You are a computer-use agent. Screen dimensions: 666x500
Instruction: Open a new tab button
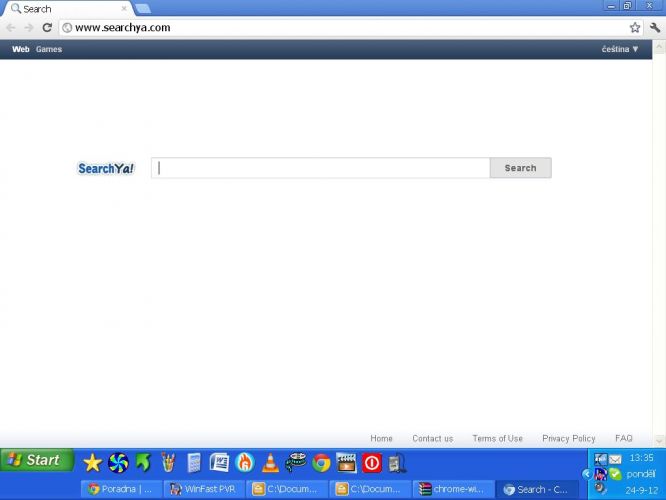point(143,8)
